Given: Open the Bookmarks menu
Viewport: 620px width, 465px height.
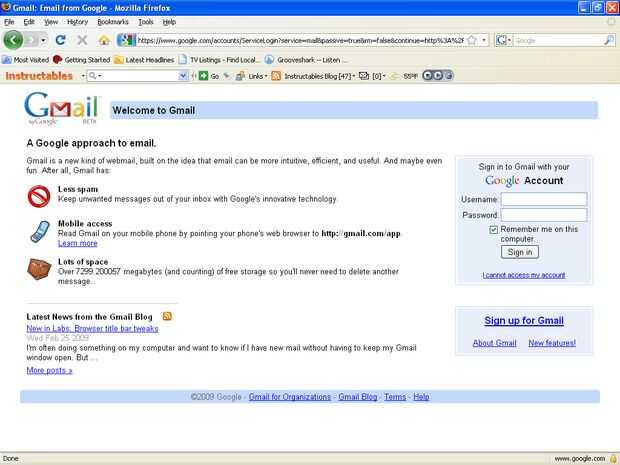Looking at the screenshot, I should tap(113, 22).
